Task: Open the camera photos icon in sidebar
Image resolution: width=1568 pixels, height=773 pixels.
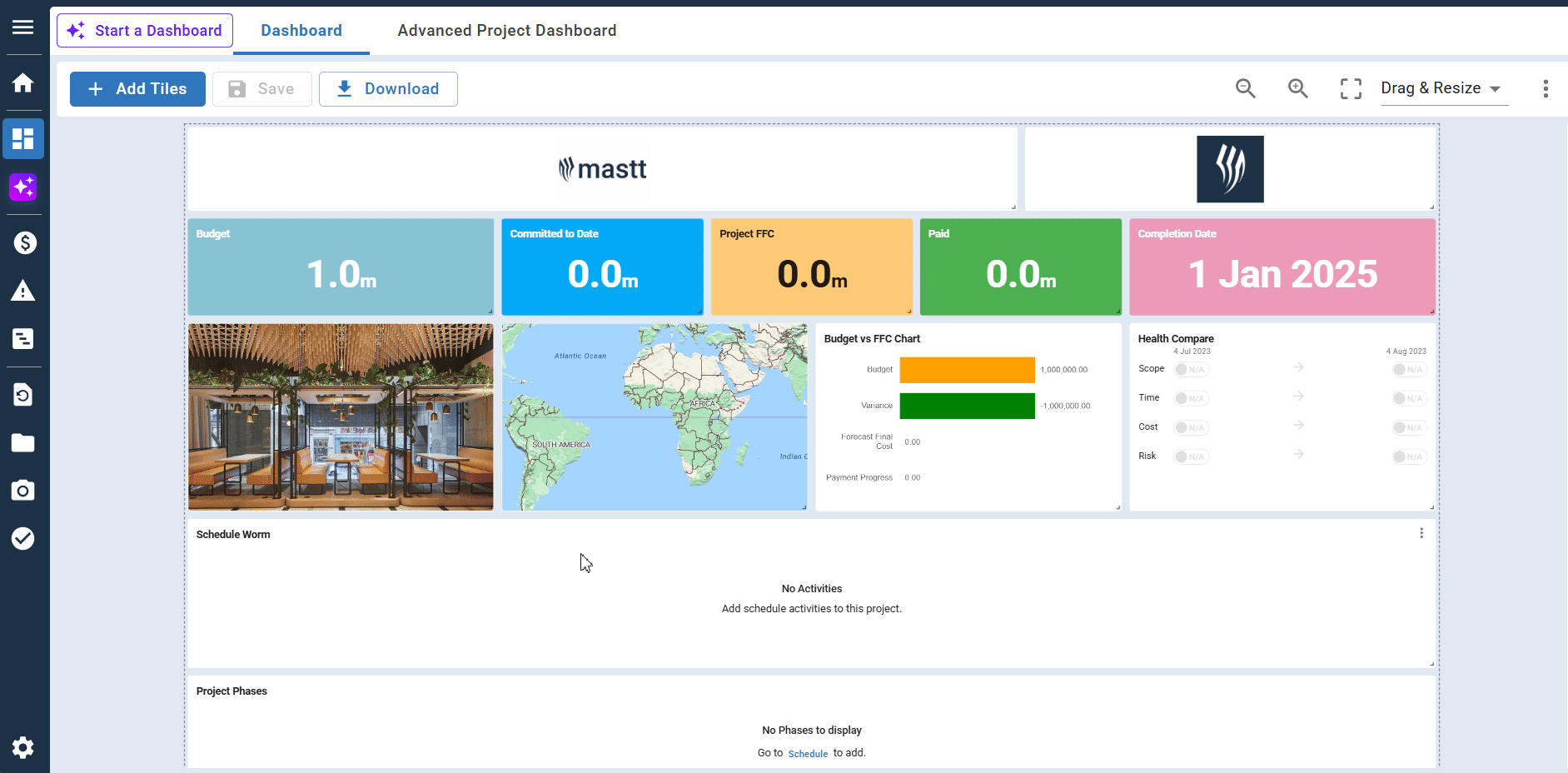Action: point(23,491)
